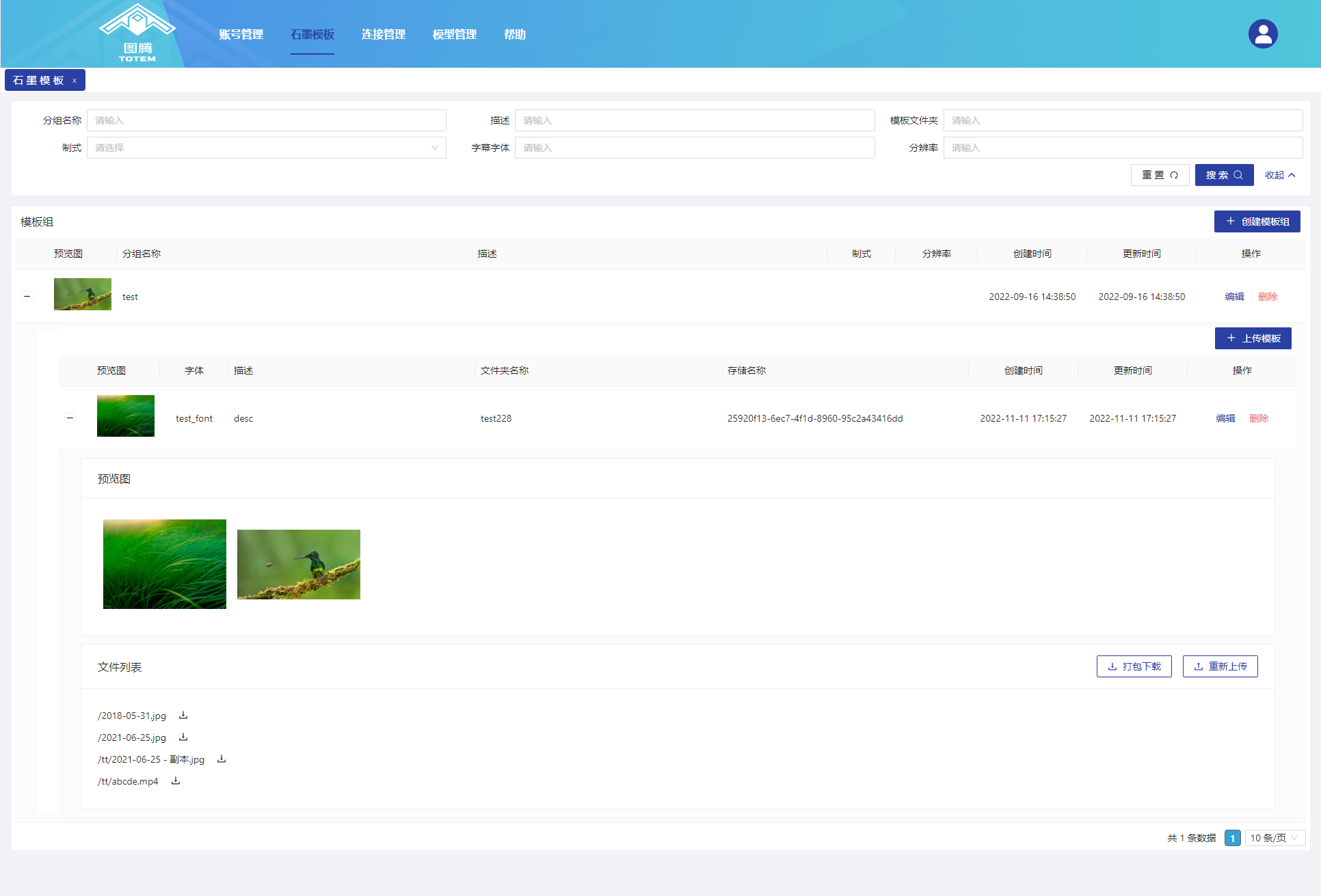
Task: Open the large grass preview image
Action: click(165, 564)
